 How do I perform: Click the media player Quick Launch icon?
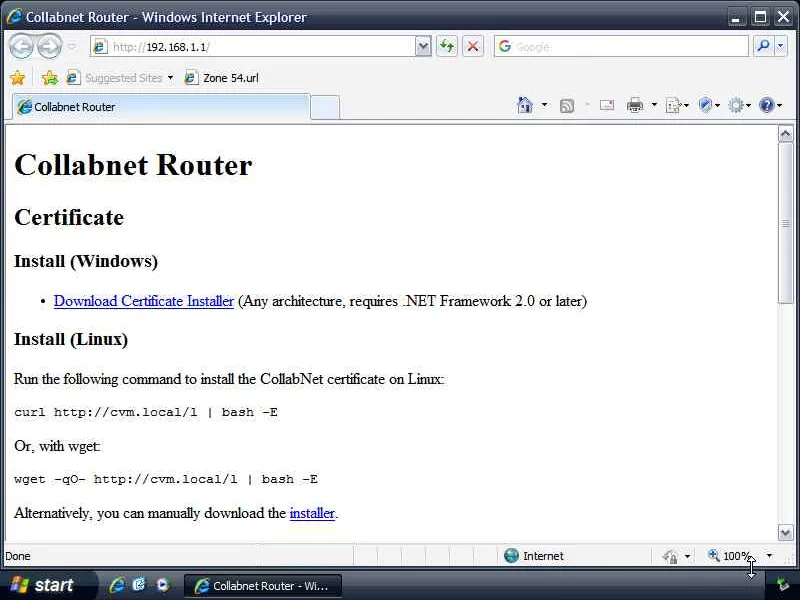pyautogui.click(x=162, y=585)
